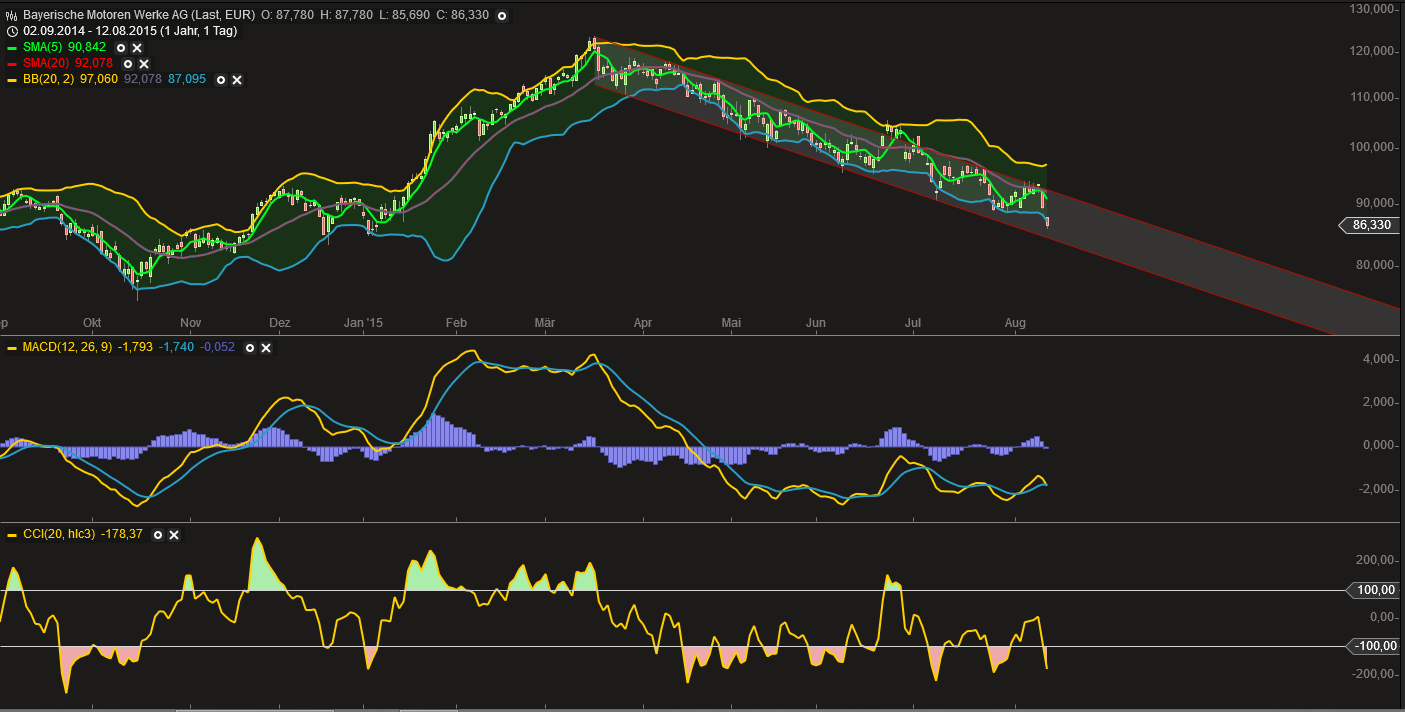
Task: Remove the SMA(5) indicator
Action: 137,47
